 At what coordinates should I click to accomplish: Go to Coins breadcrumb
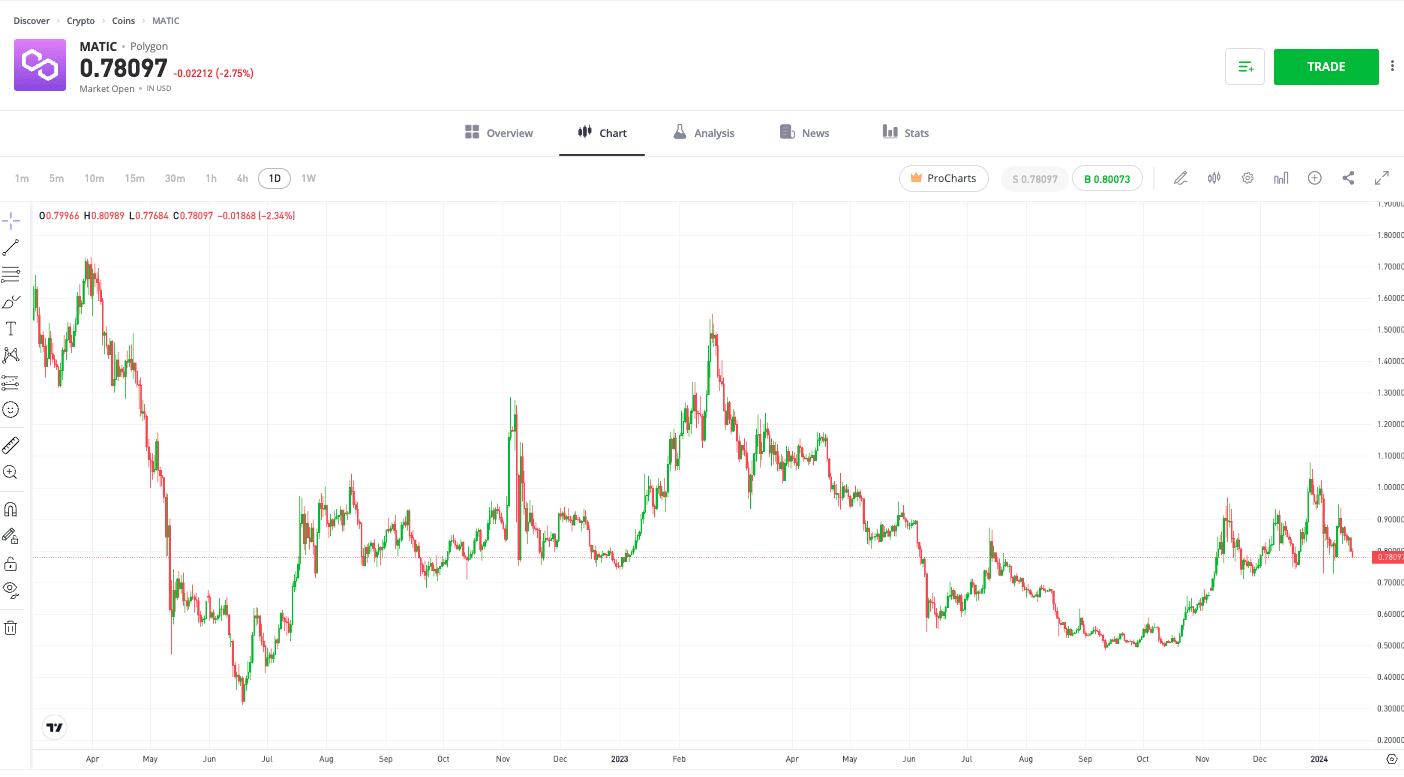[x=124, y=21]
